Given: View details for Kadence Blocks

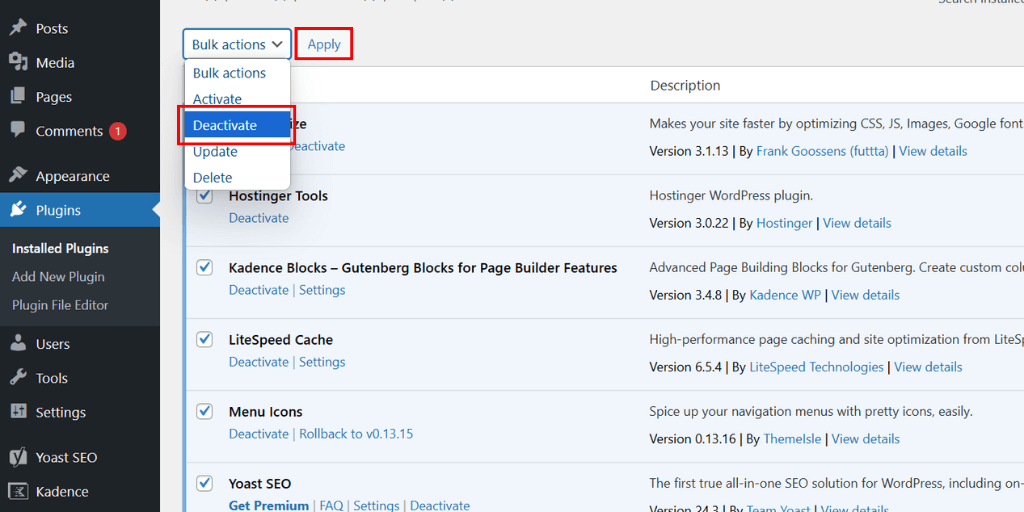Looking at the screenshot, I should click(865, 295).
